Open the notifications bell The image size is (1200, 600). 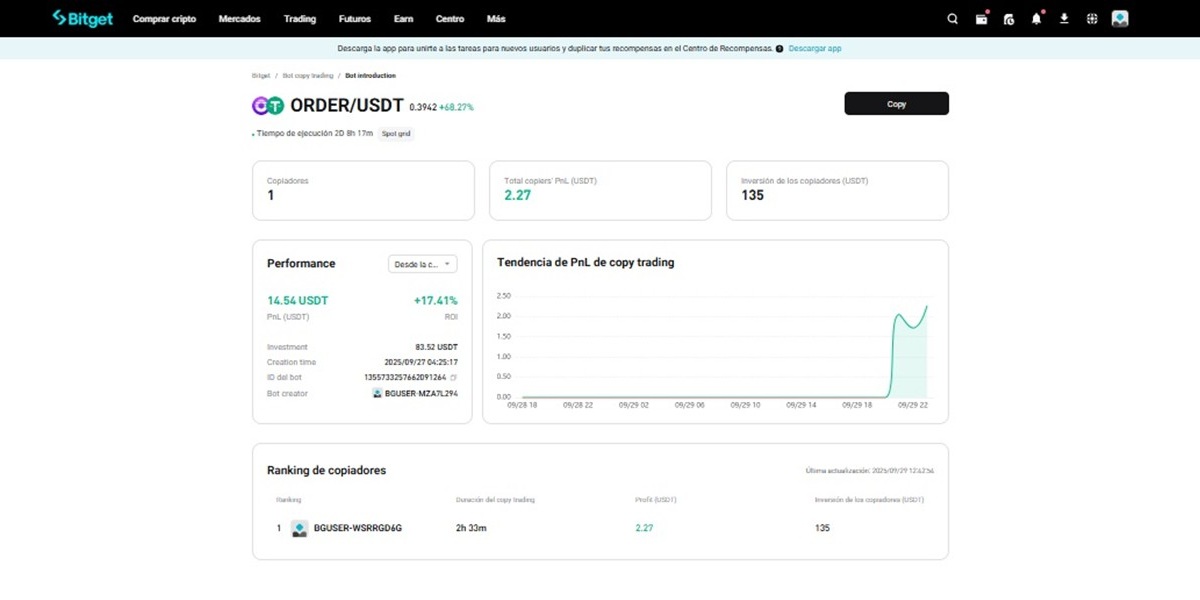1036,19
